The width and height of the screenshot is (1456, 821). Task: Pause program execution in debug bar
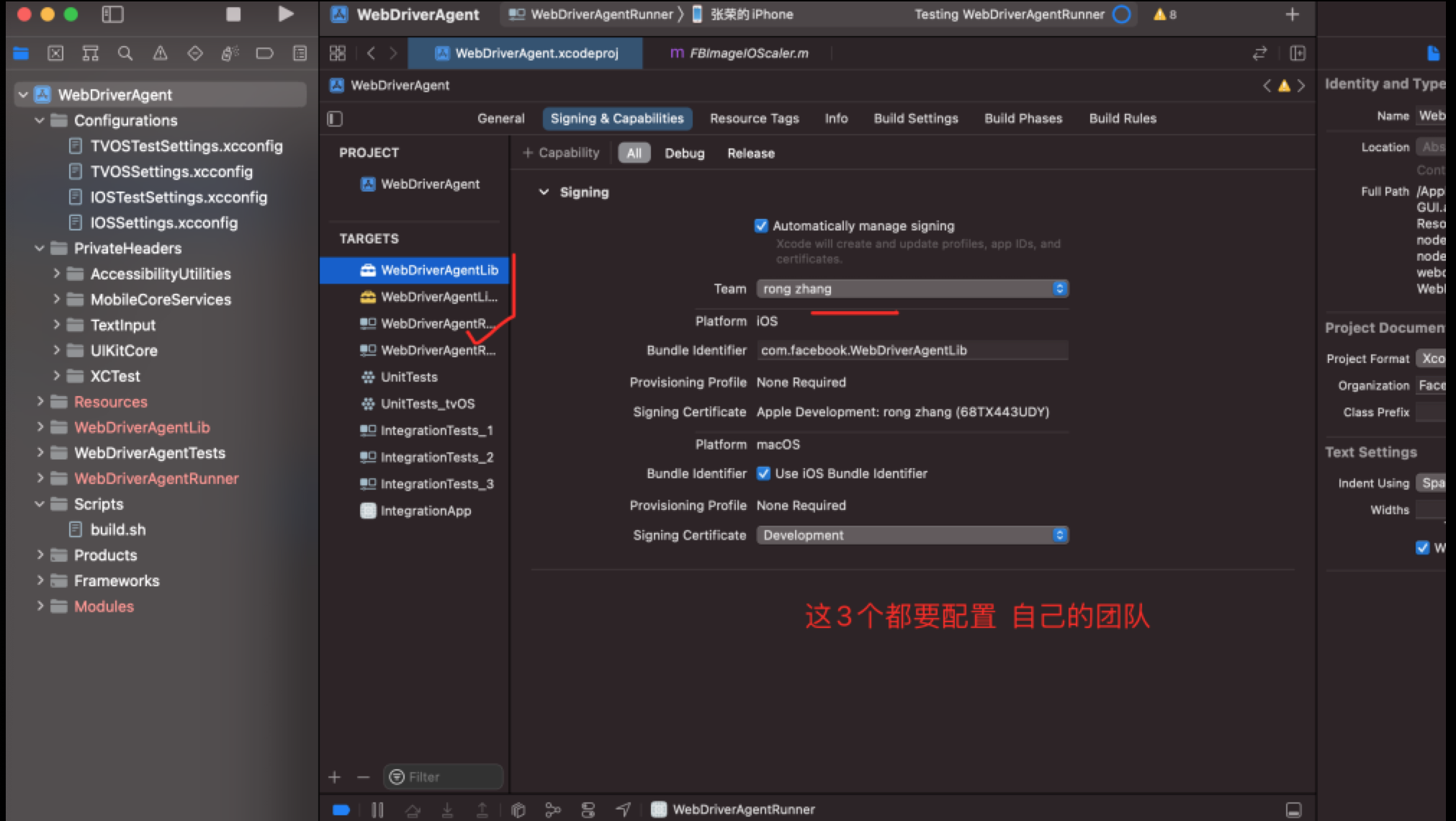377,810
